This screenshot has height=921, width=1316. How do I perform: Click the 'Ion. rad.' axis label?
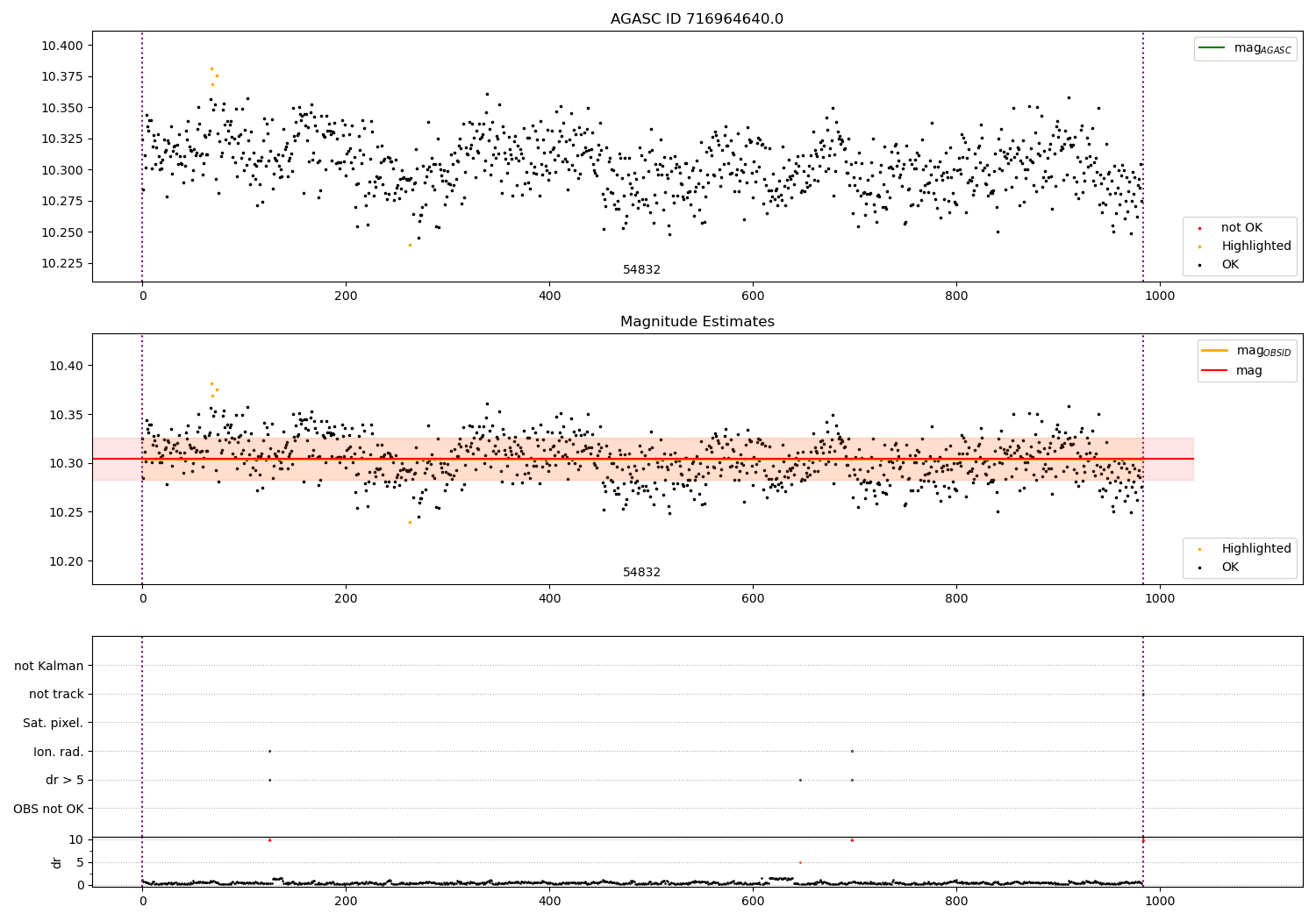[59, 753]
